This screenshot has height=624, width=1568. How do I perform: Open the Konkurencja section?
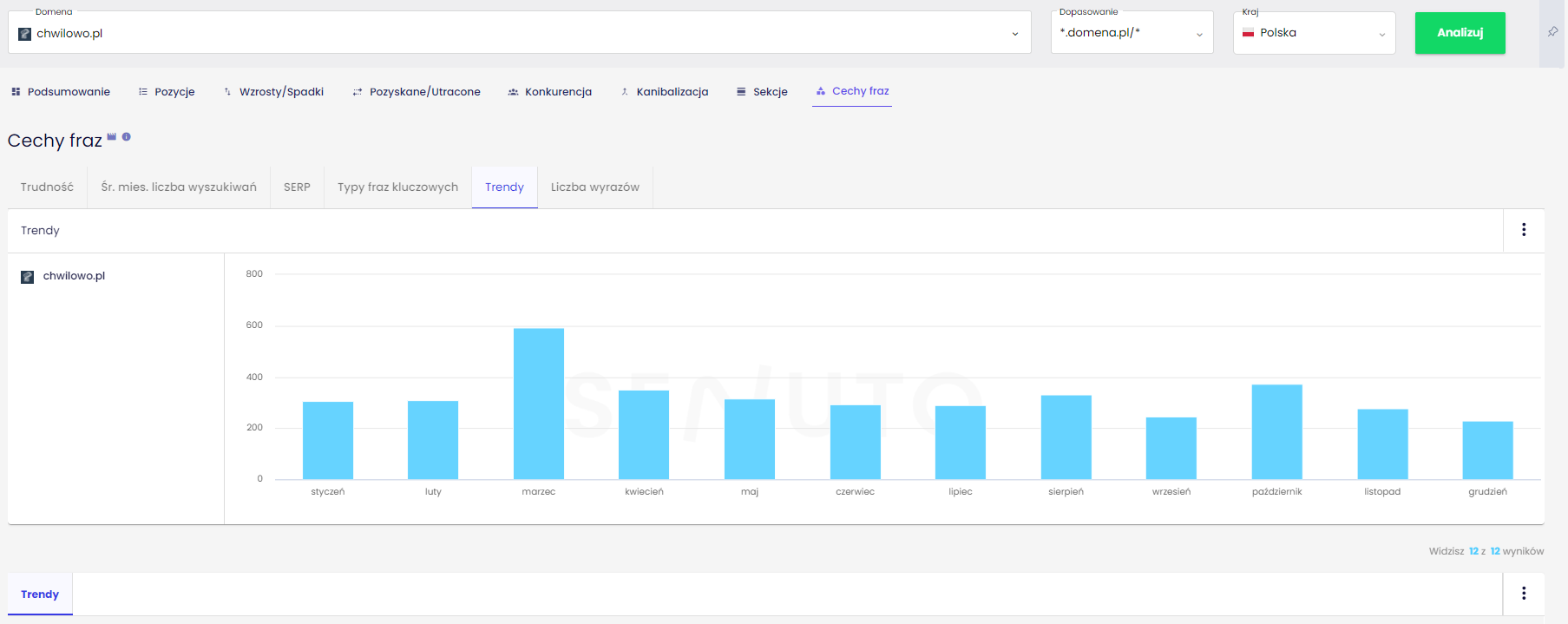[x=550, y=92]
